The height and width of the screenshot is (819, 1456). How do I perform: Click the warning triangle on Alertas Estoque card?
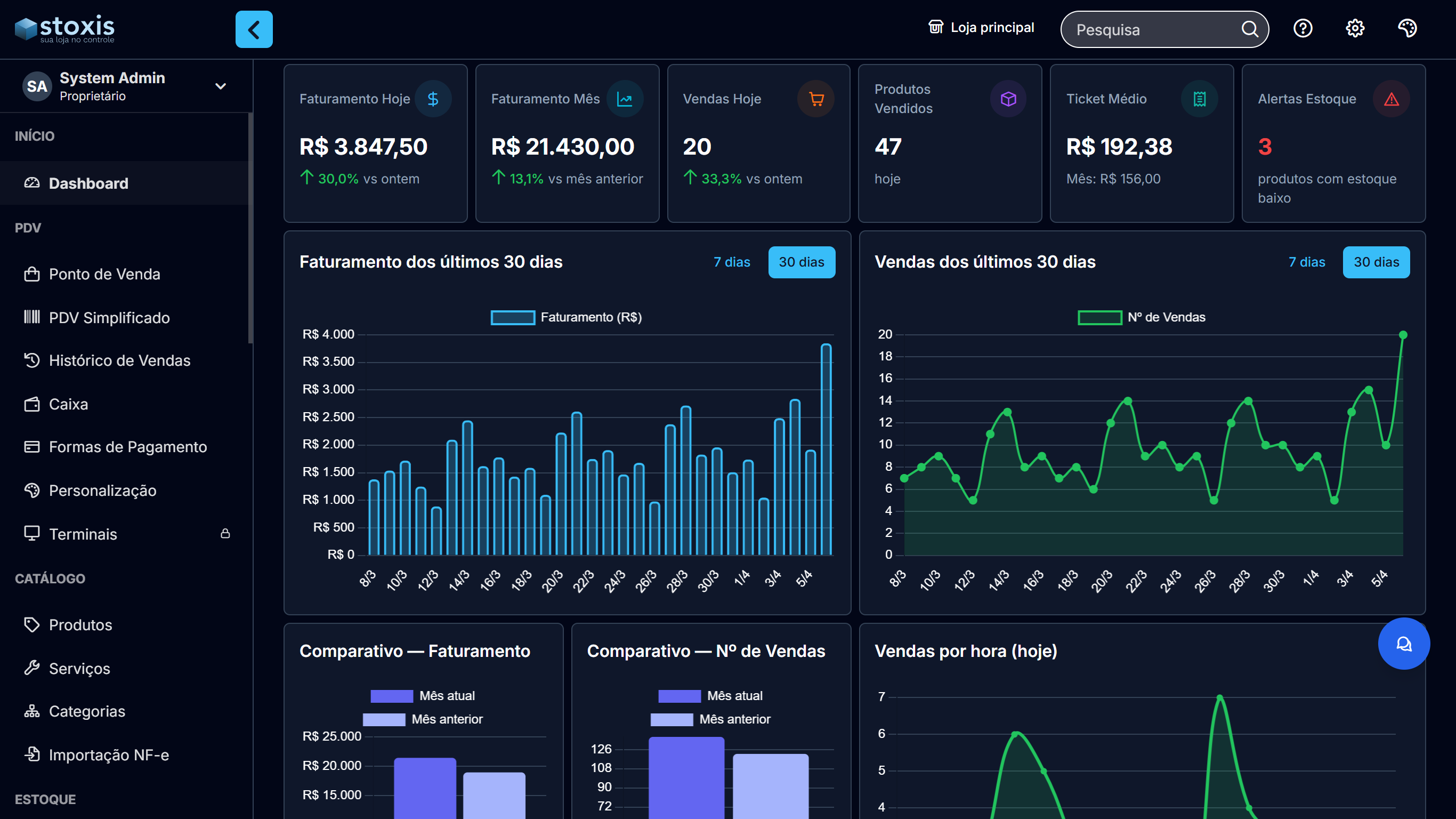point(1391,99)
